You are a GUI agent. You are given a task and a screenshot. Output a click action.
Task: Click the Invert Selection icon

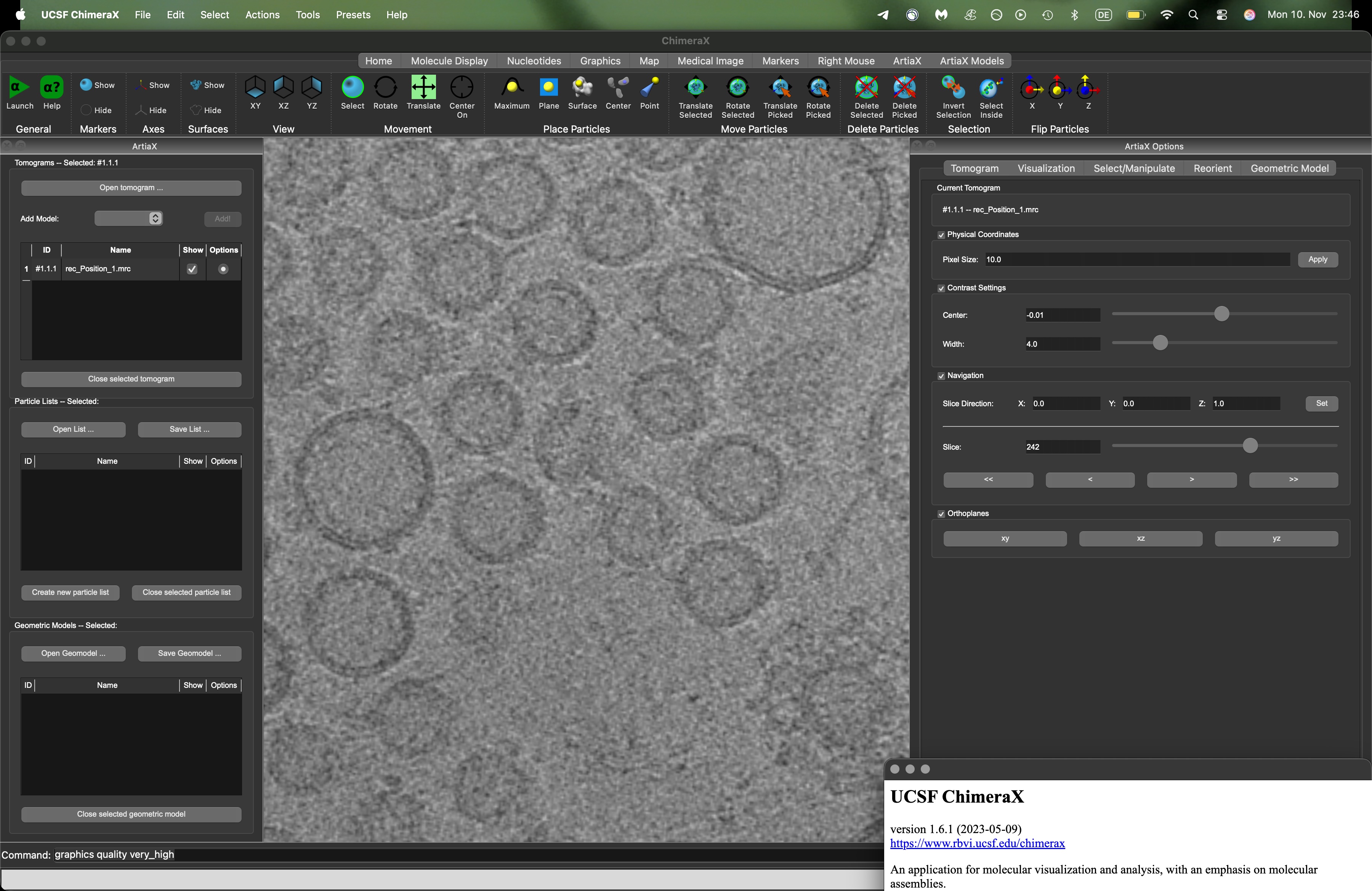(953, 88)
